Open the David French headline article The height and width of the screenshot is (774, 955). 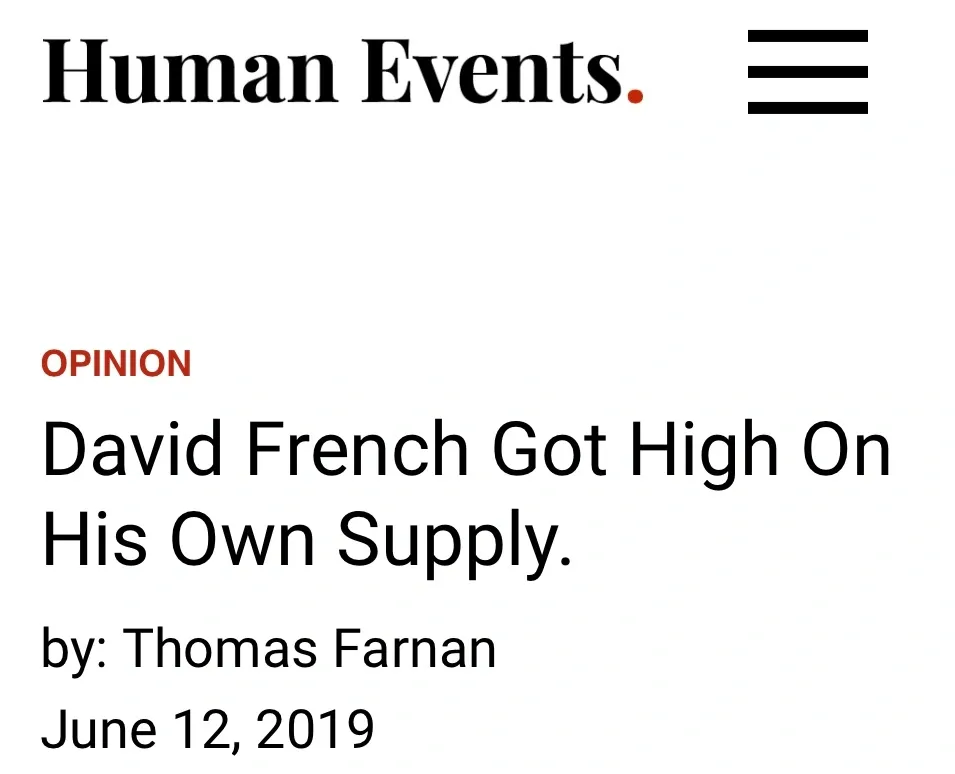pos(466,494)
